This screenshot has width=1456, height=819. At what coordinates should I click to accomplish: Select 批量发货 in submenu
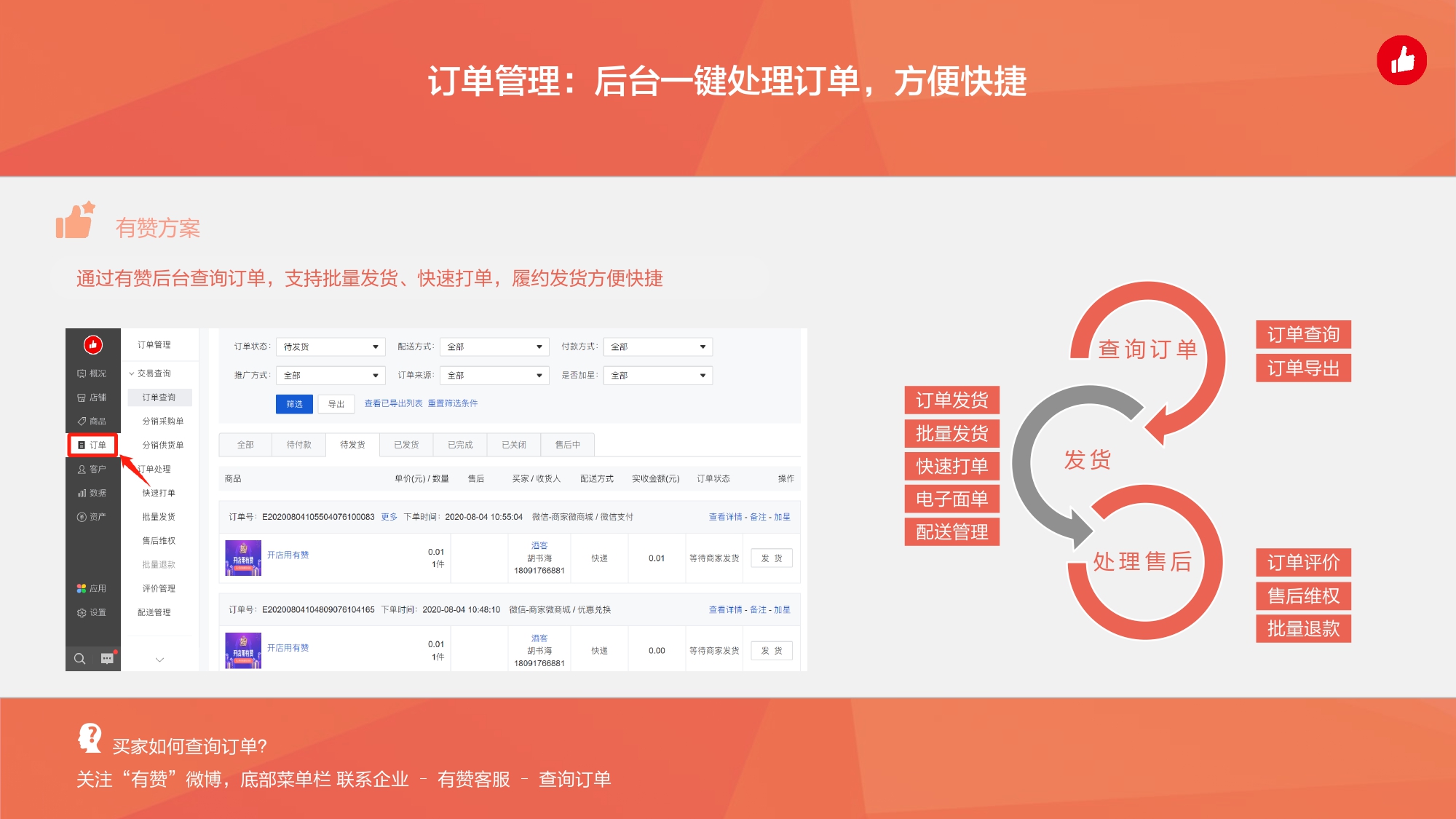tap(159, 517)
